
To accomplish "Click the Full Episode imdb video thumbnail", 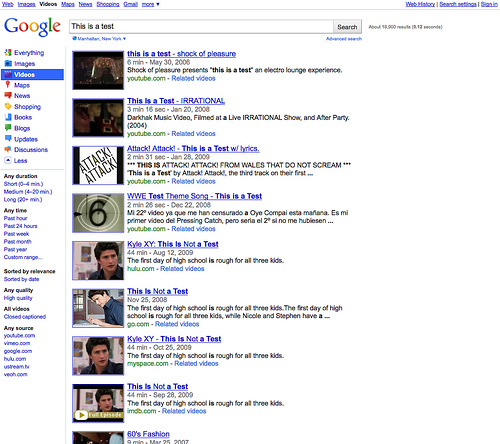I will [x=98, y=403].
